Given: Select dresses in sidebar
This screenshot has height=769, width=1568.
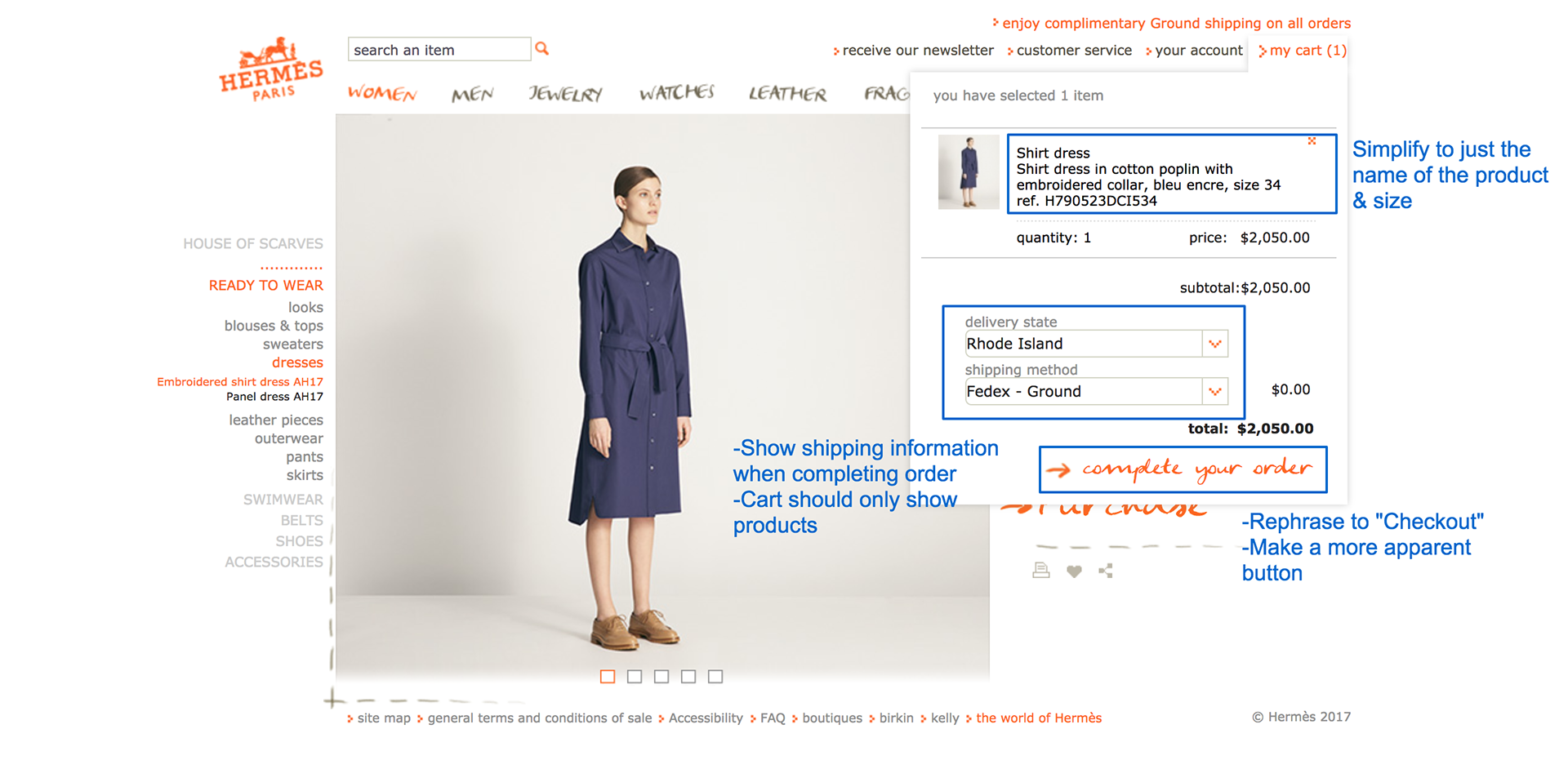Looking at the screenshot, I should click(x=297, y=362).
